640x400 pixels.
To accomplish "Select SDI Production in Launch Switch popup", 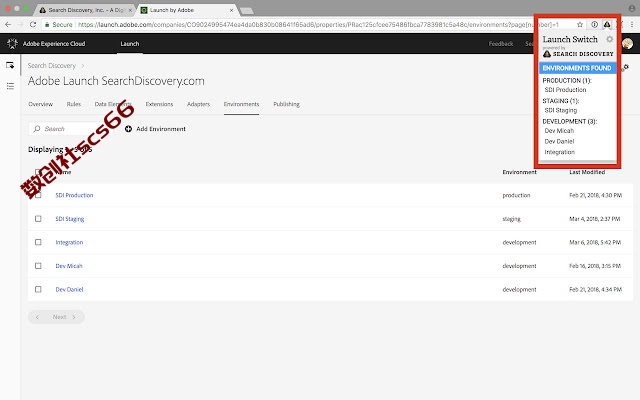I will pyautogui.click(x=565, y=90).
